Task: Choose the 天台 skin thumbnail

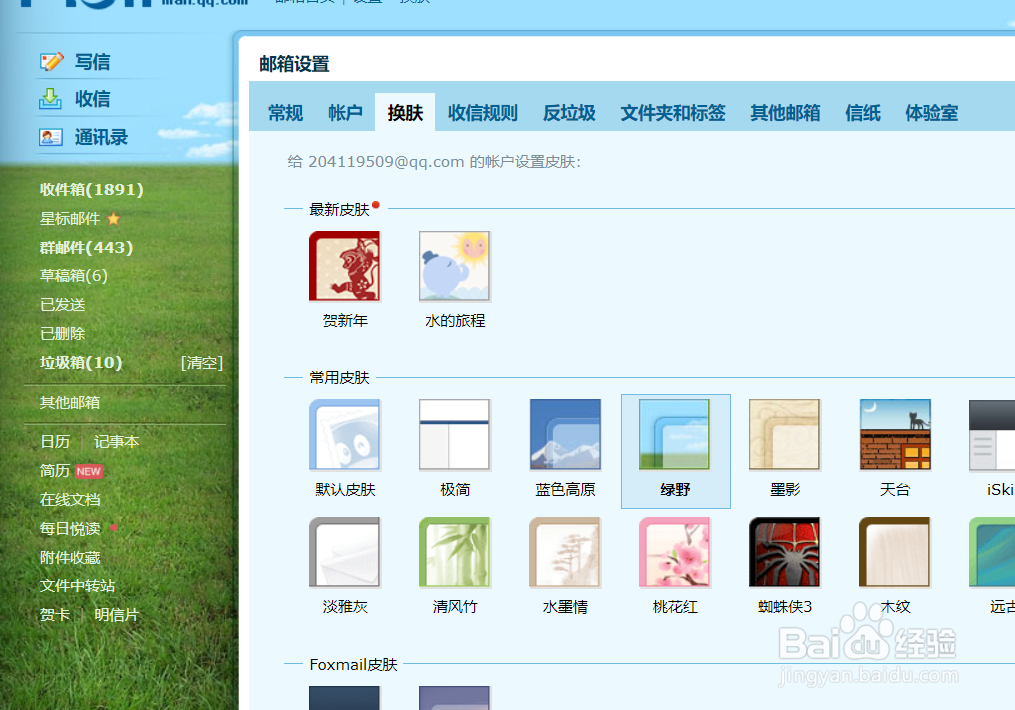Action: click(x=895, y=434)
